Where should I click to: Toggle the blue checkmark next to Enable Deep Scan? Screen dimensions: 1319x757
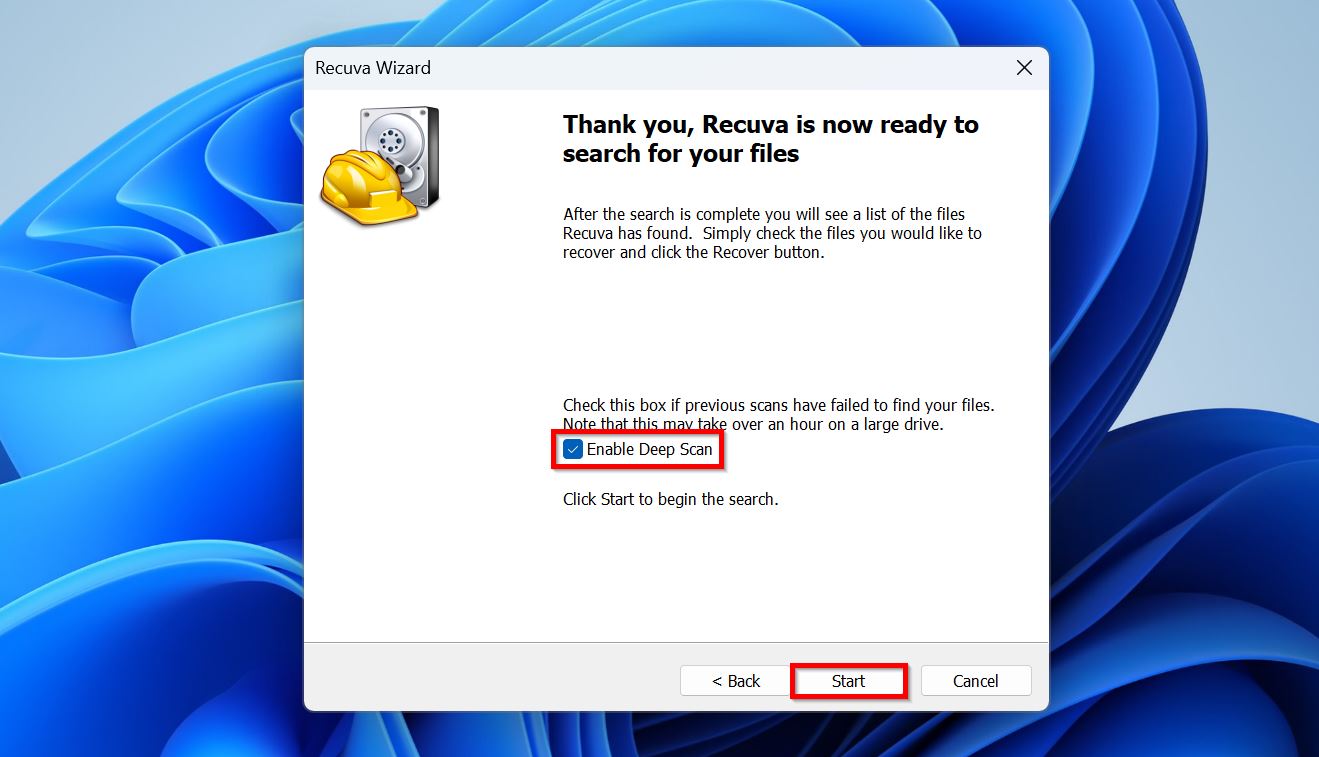(x=572, y=449)
